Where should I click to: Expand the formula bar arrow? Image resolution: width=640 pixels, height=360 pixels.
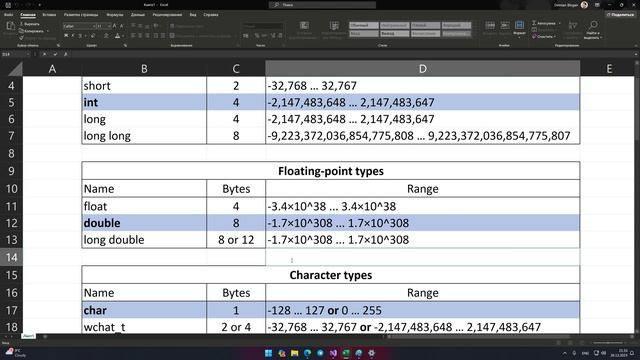click(636, 54)
